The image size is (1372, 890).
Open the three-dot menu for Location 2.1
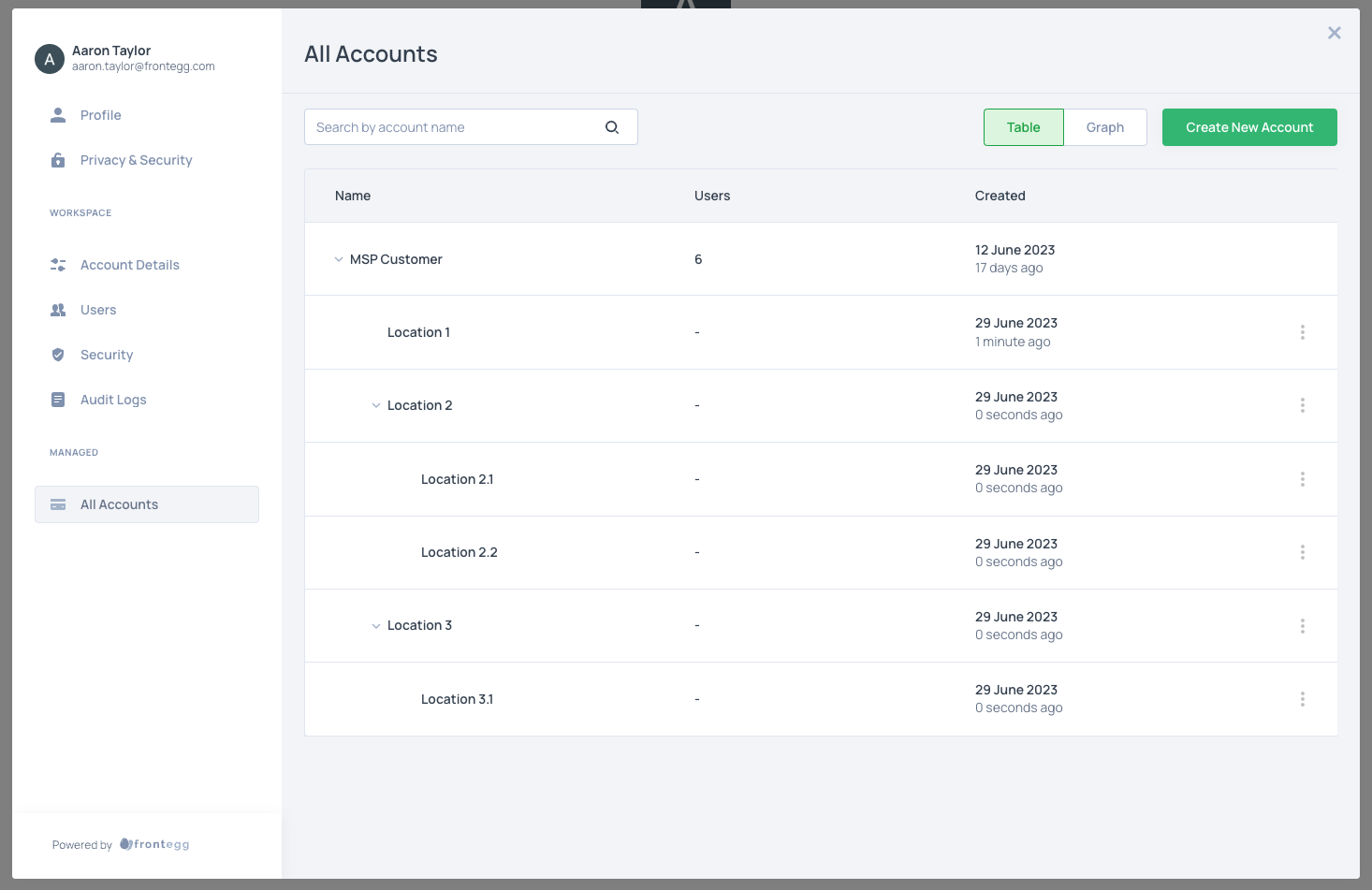point(1302,479)
